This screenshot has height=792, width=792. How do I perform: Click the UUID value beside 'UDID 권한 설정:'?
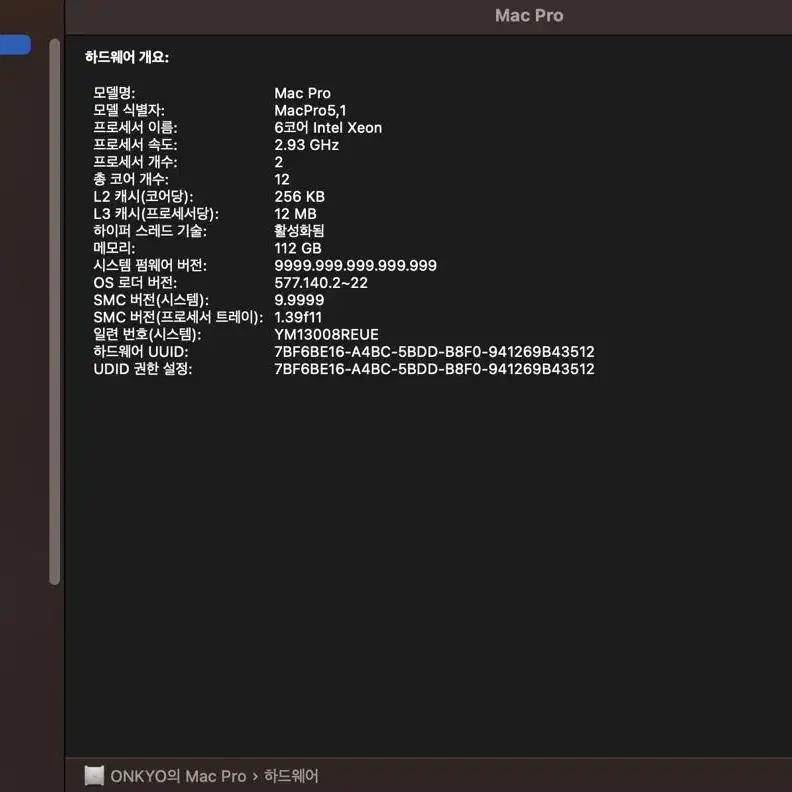click(434, 369)
